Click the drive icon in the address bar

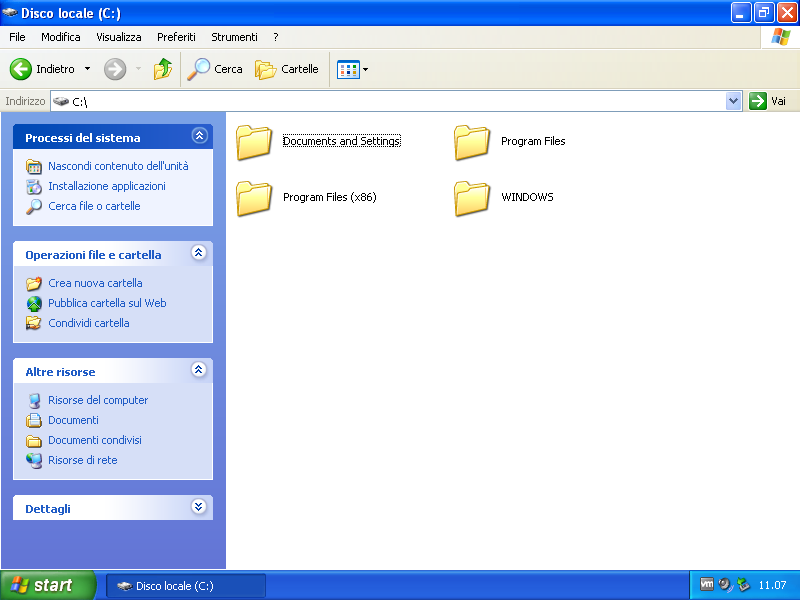click(x=61, y=101)
